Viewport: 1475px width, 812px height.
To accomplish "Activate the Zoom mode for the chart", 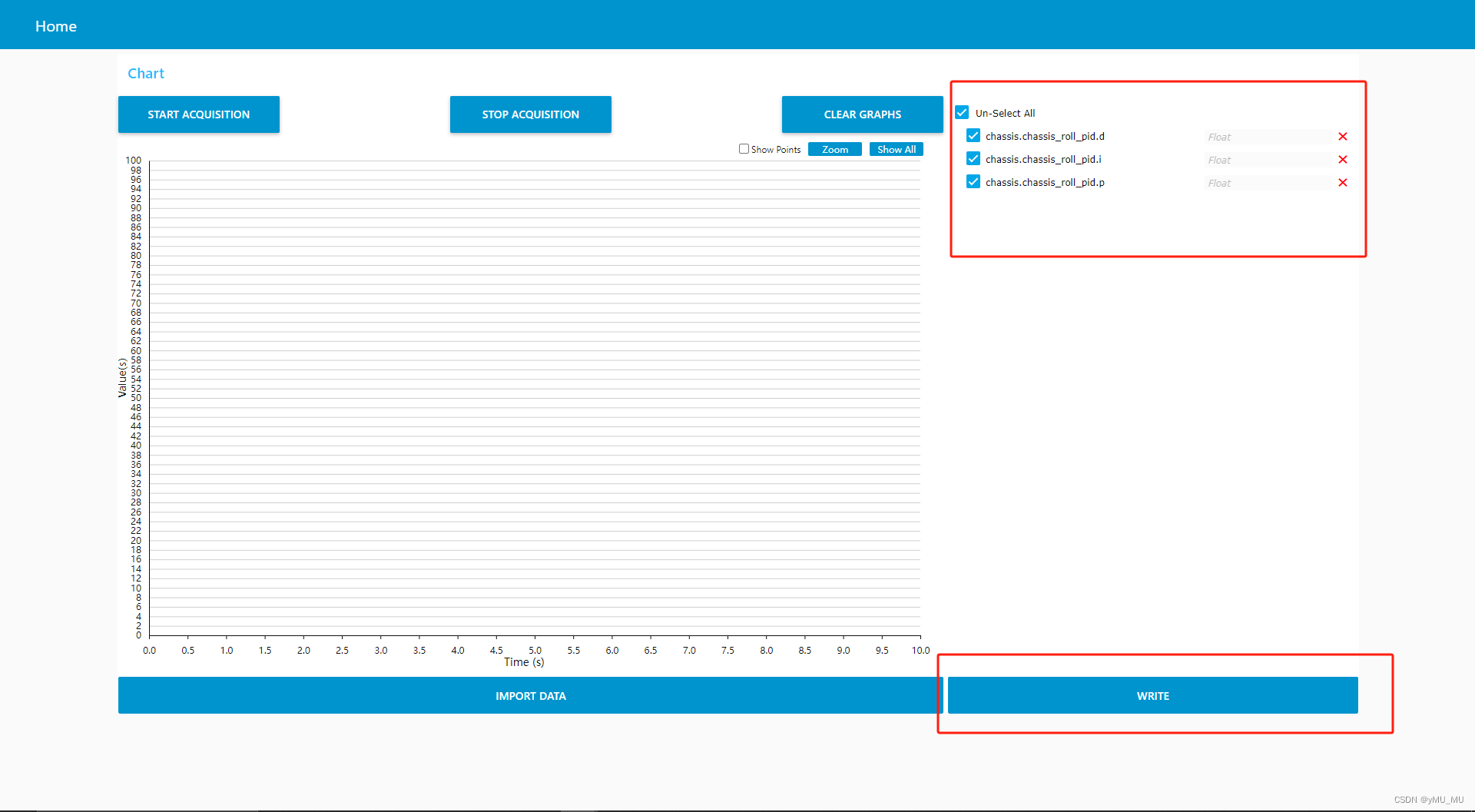I will coord(834,149).
